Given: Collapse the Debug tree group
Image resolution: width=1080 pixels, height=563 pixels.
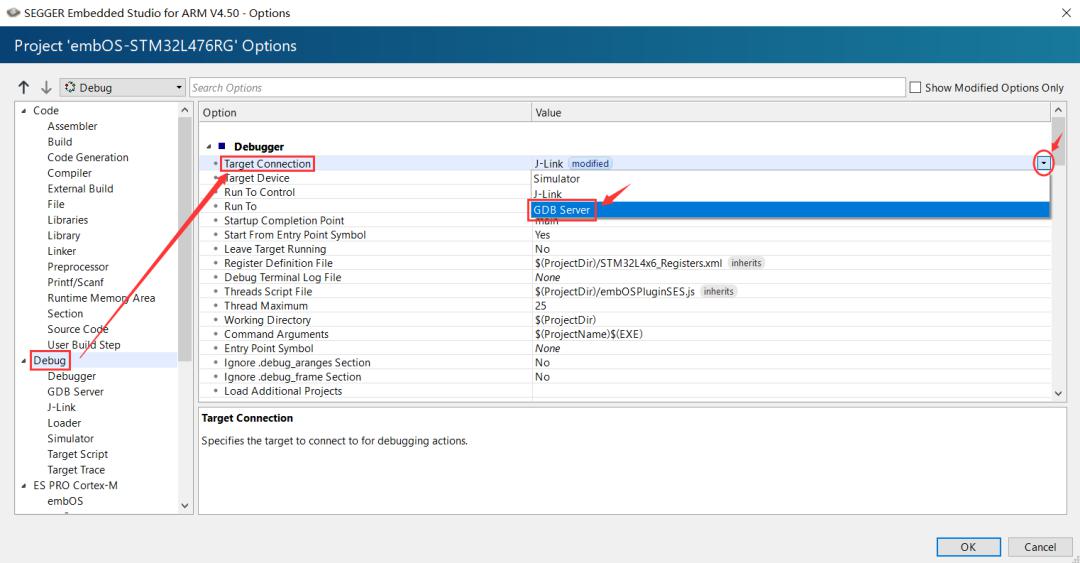Looking at the screenshot, I should pos(23,360).
